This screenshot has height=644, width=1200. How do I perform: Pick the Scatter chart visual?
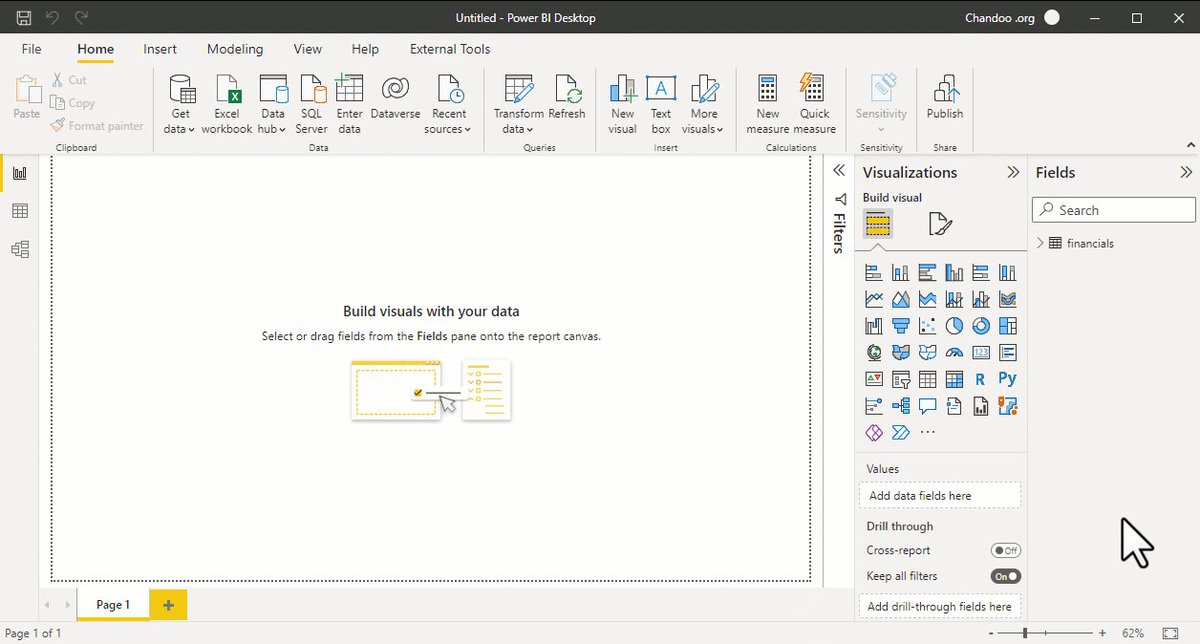pyautogui.click(x=927, y=326)
